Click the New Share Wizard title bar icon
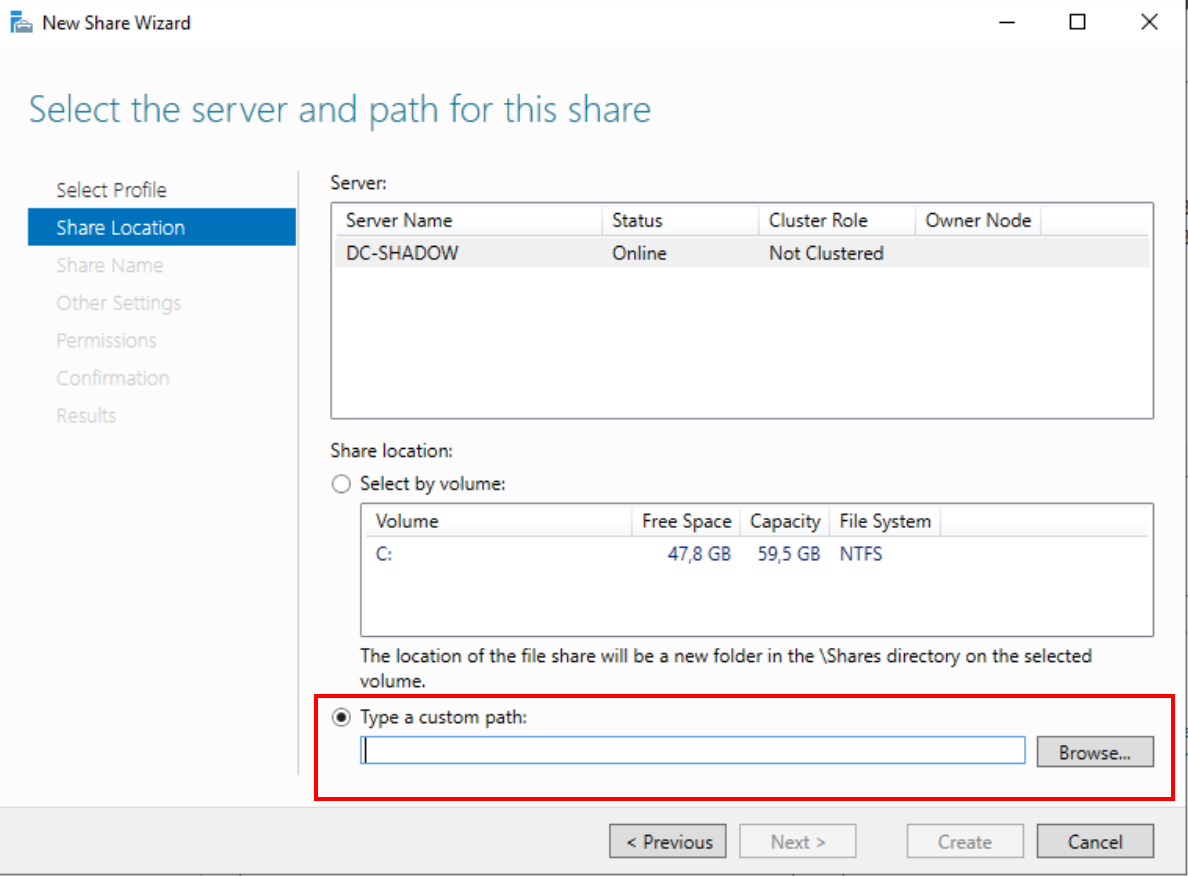Screen dimensions: 1188x876 point(21,22)
